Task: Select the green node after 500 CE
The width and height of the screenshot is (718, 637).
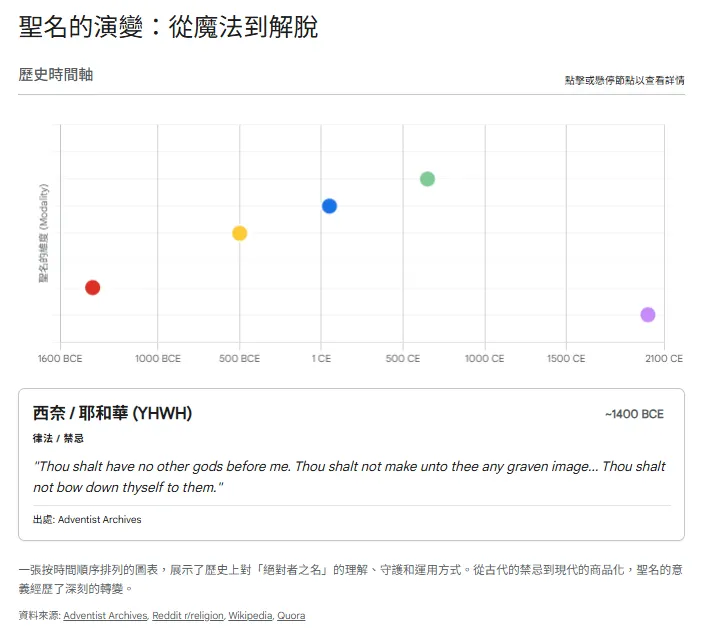Action: [x=427, y=179]
